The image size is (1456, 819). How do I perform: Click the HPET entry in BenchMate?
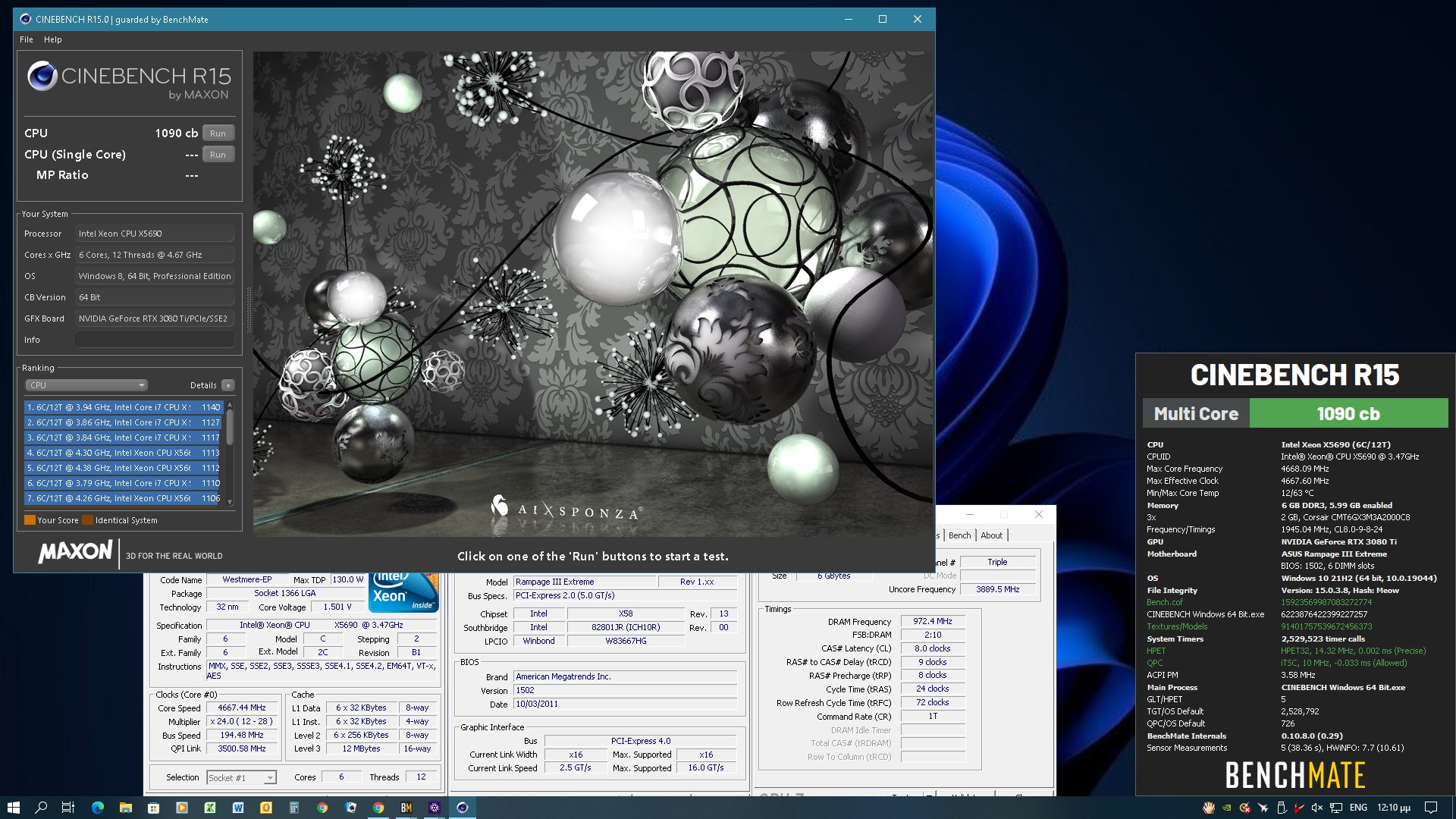click(1156, 651)
